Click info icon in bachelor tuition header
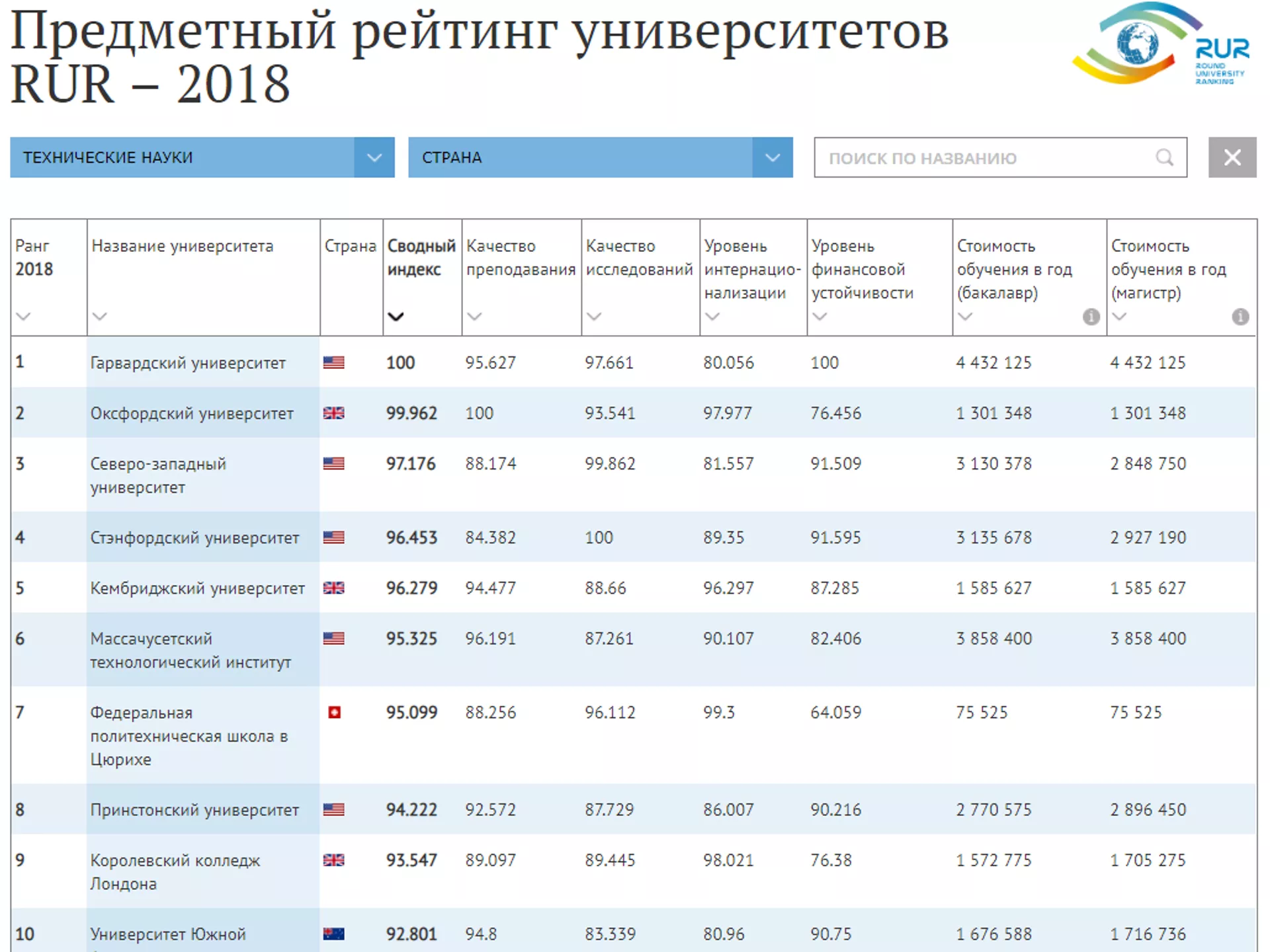Viewport: 1270px width, 952px height. pos(1091,317)
